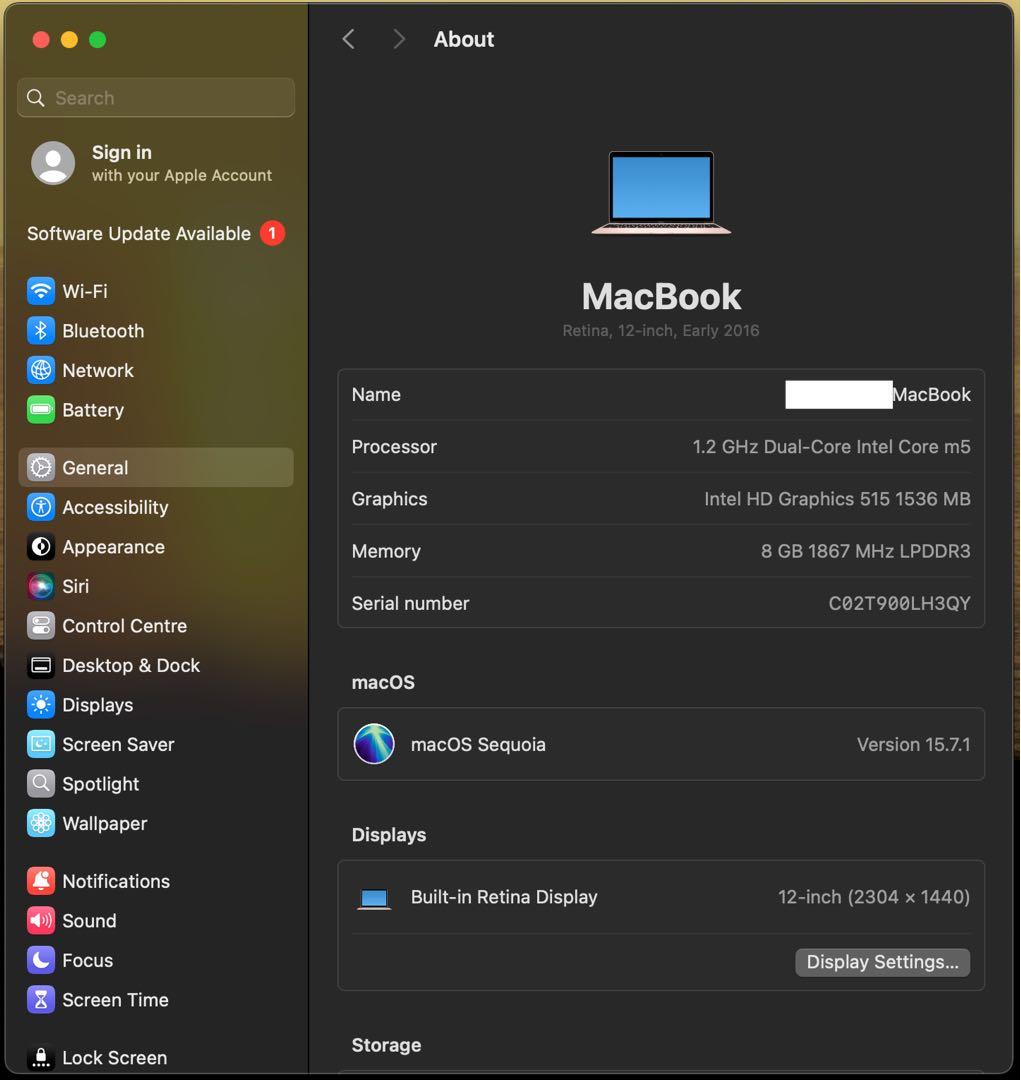The height and width of the screenshot is (1080, 1021).
Task: Click the Notifications icon
Action: (40, 881)
